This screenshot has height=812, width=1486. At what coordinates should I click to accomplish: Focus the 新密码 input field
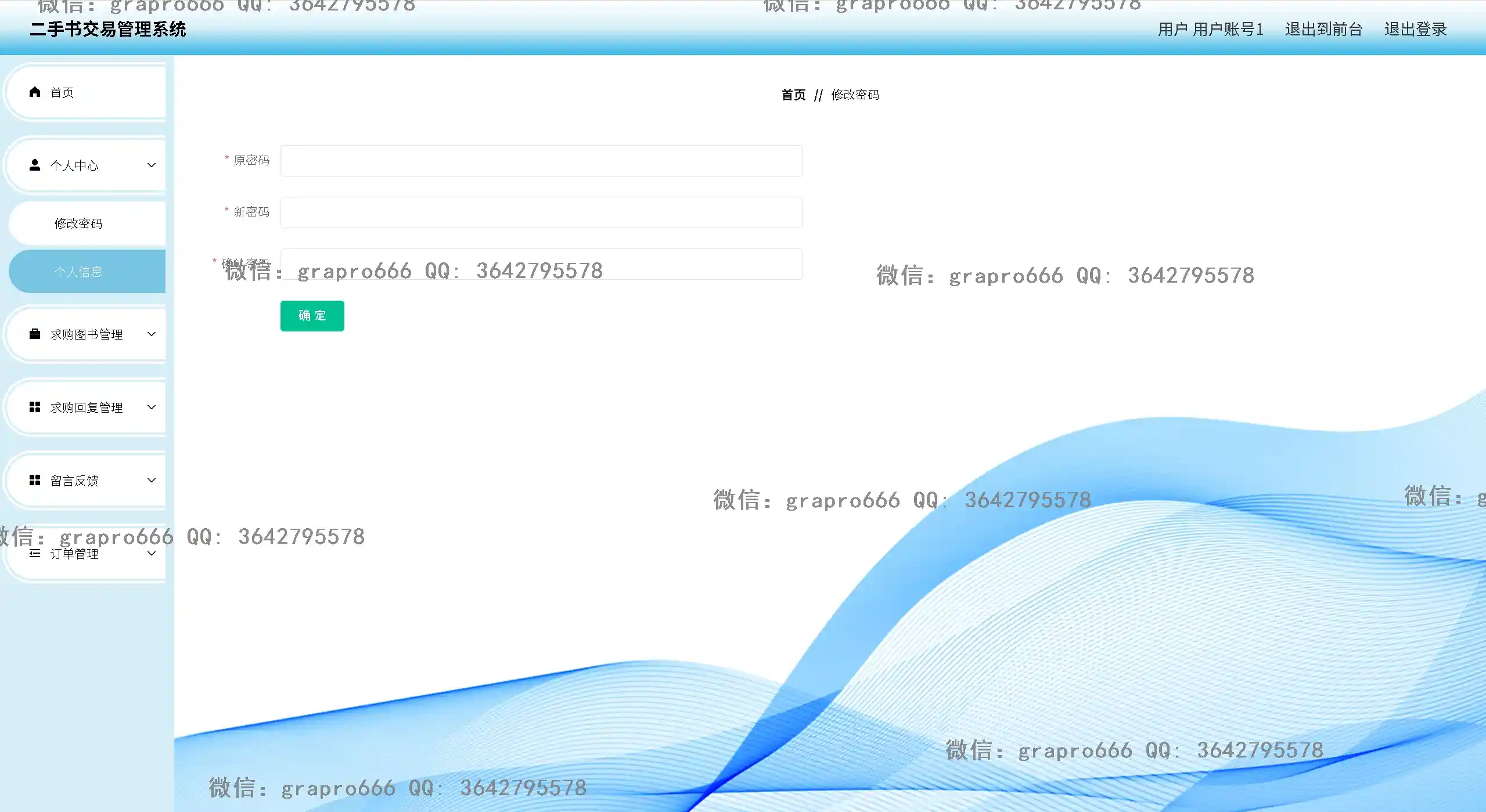coord(541,212)
